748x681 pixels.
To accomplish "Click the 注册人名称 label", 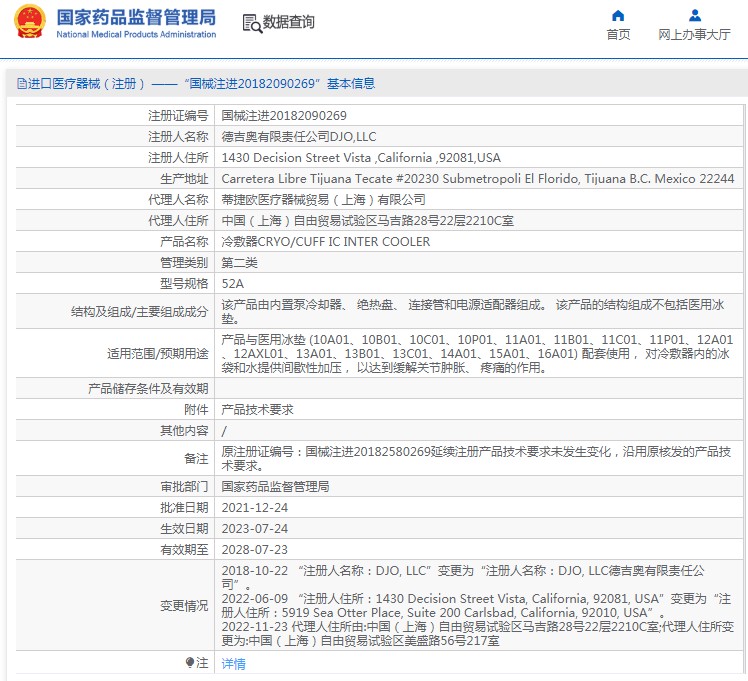I will click(178, 136).
